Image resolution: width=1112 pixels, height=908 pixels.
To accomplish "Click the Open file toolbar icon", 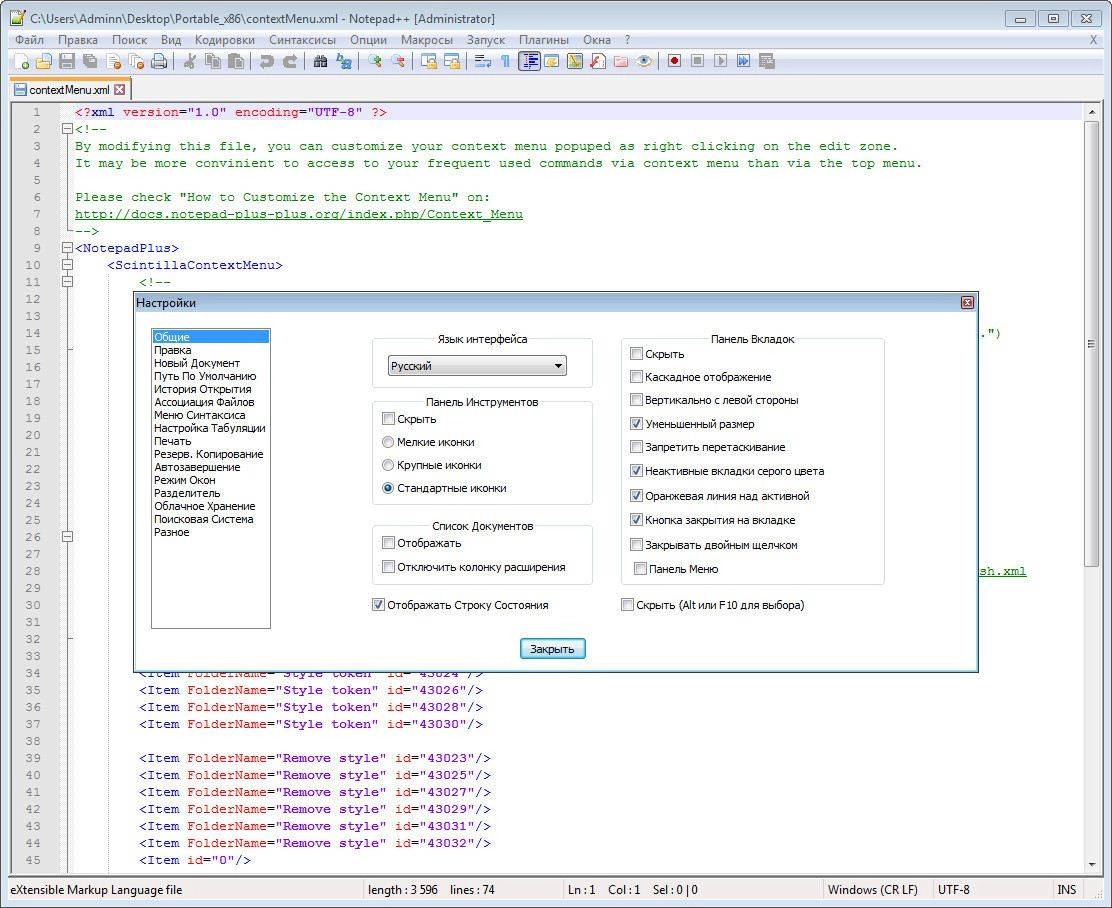I will coord(44,62).
